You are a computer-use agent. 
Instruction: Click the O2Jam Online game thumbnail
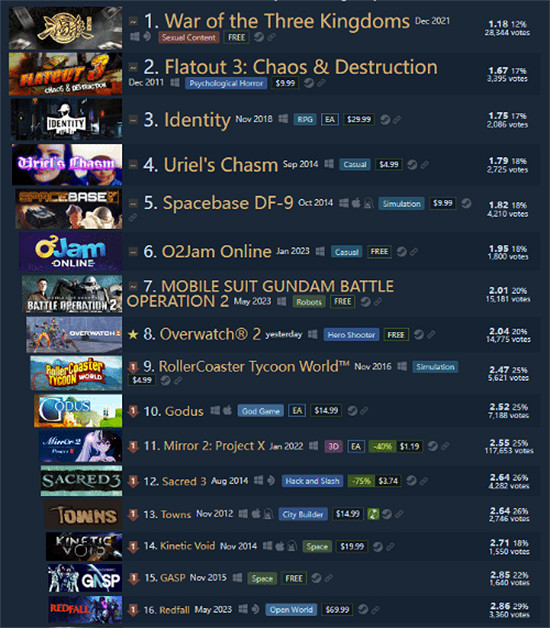click(x=71, y=252)
